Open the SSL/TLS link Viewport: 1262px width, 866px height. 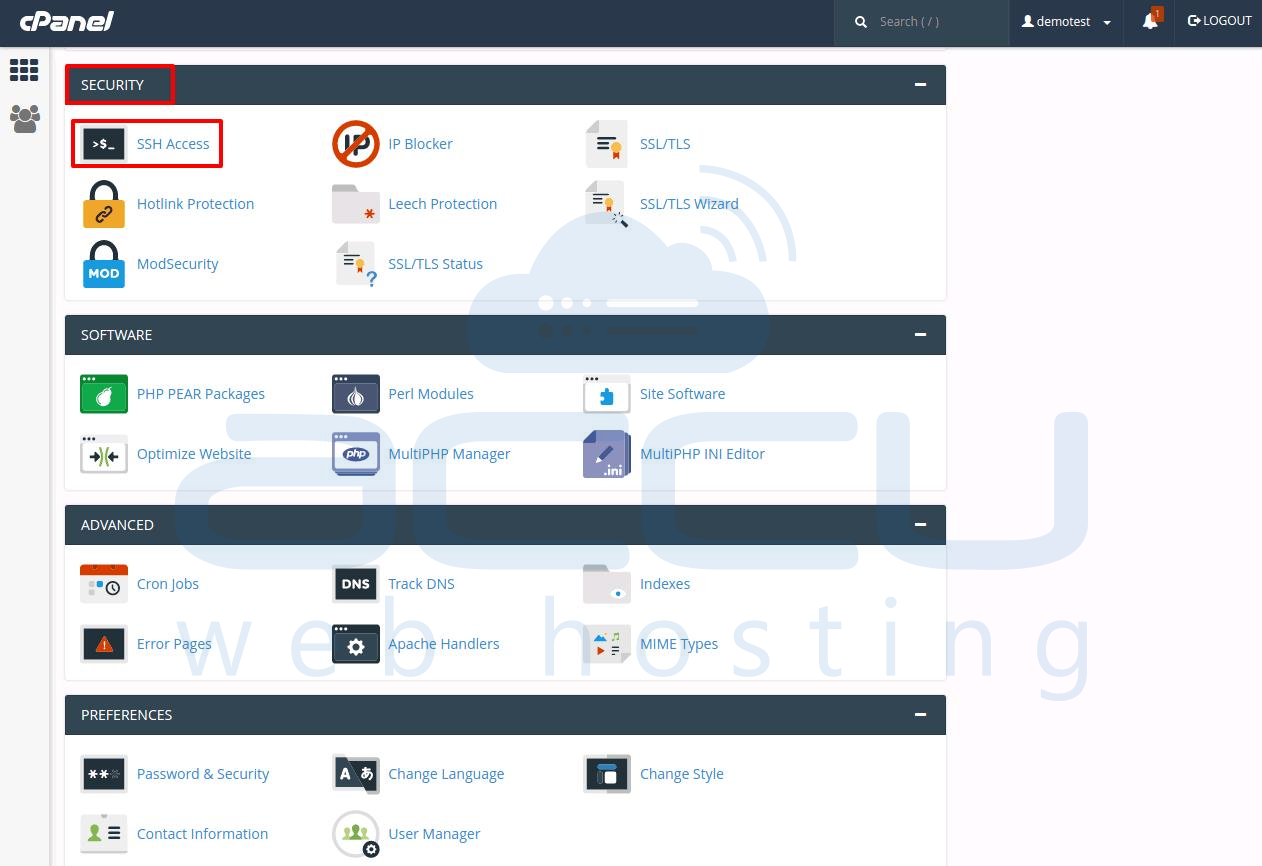(x=665, y=144)
